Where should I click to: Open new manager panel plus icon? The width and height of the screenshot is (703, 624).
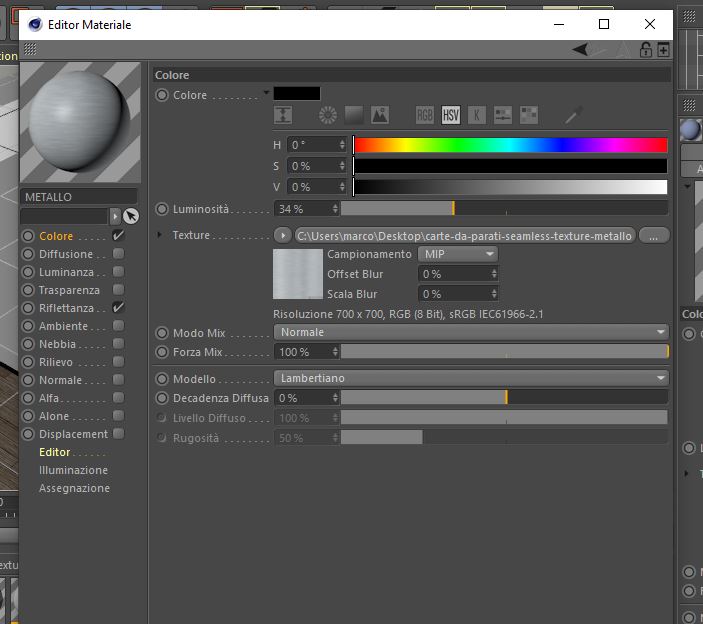click(664, 49)
